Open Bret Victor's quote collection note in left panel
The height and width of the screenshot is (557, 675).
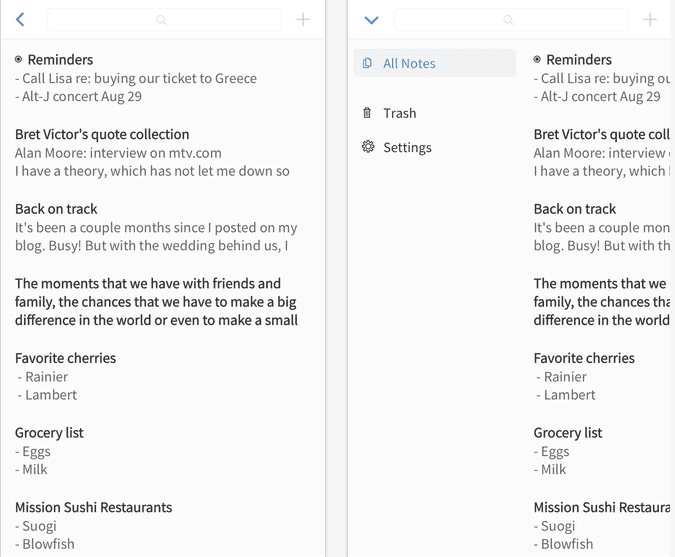102,134
